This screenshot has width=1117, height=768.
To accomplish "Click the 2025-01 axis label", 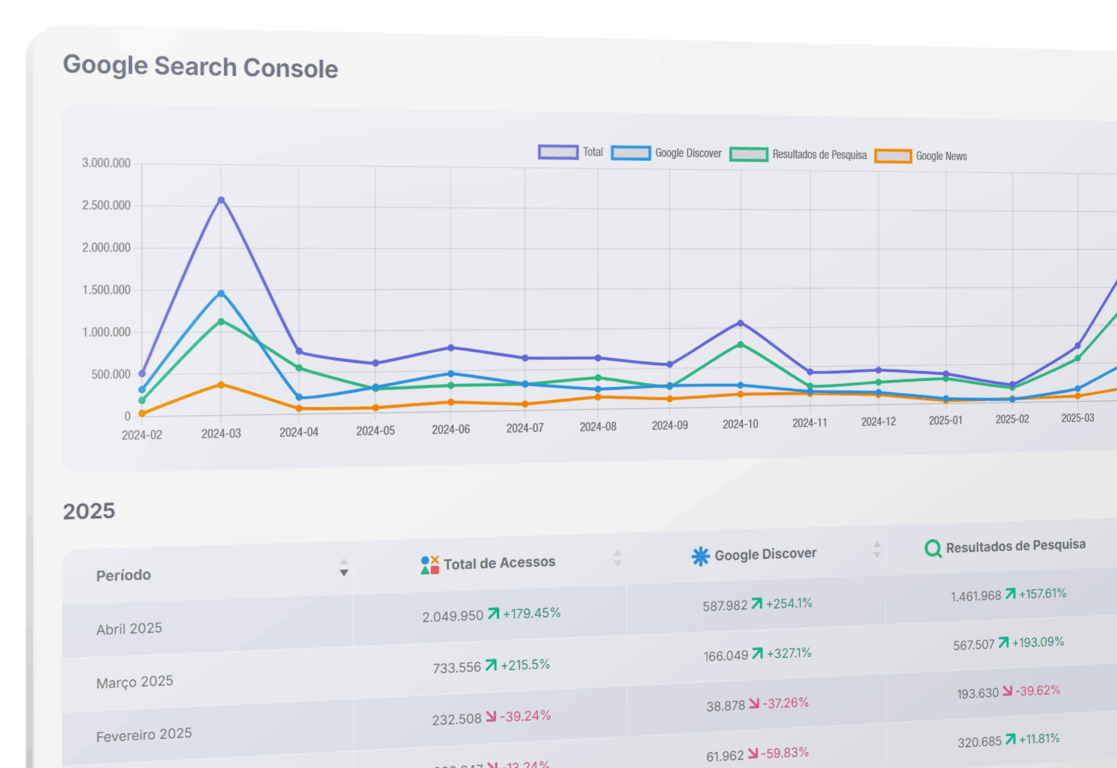I will (945, 420).
